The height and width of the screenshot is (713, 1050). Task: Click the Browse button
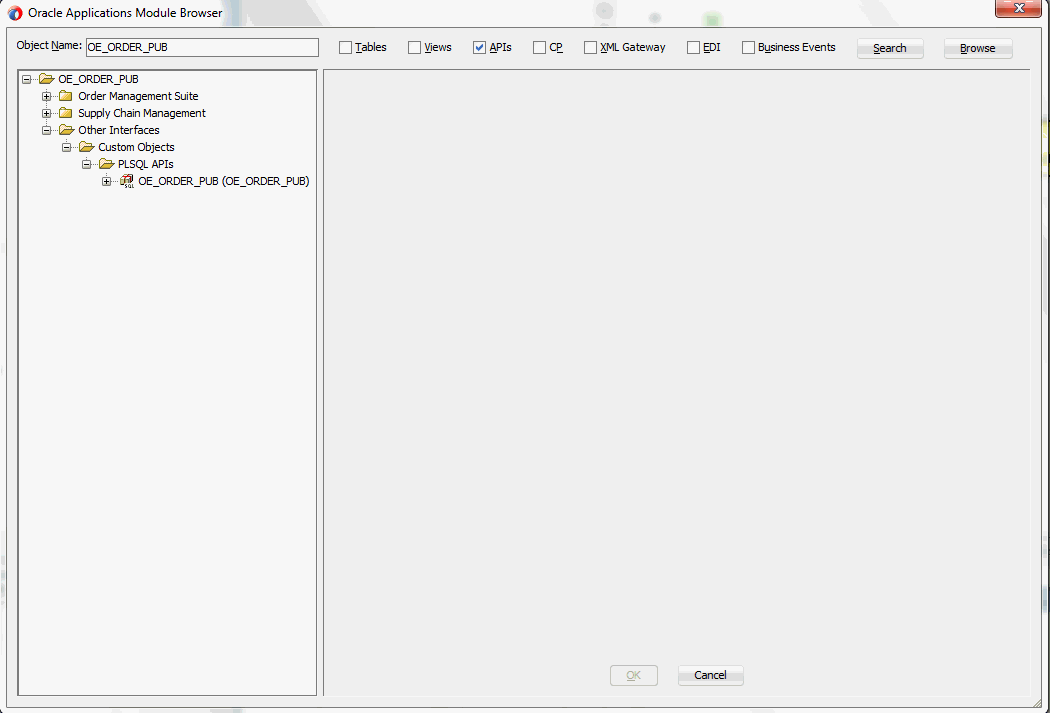click(x=978, y=48)
